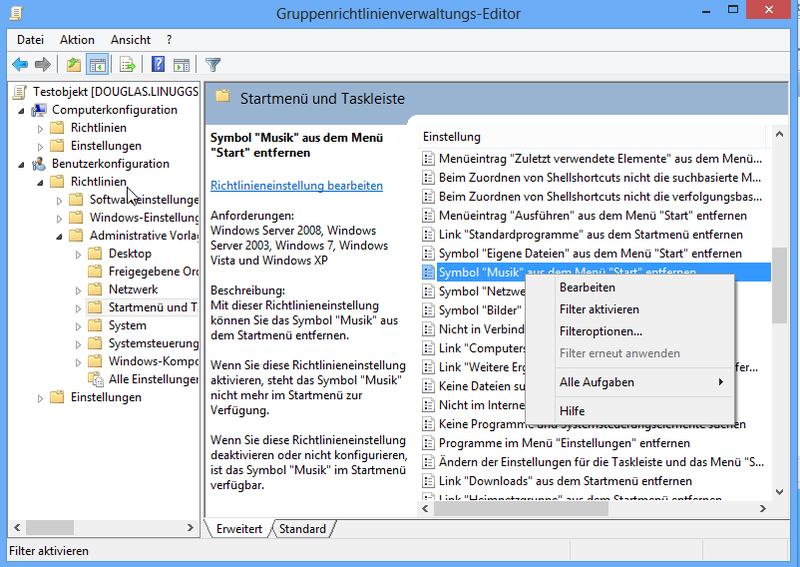Click the filter funnel toolbar icon

213,65
